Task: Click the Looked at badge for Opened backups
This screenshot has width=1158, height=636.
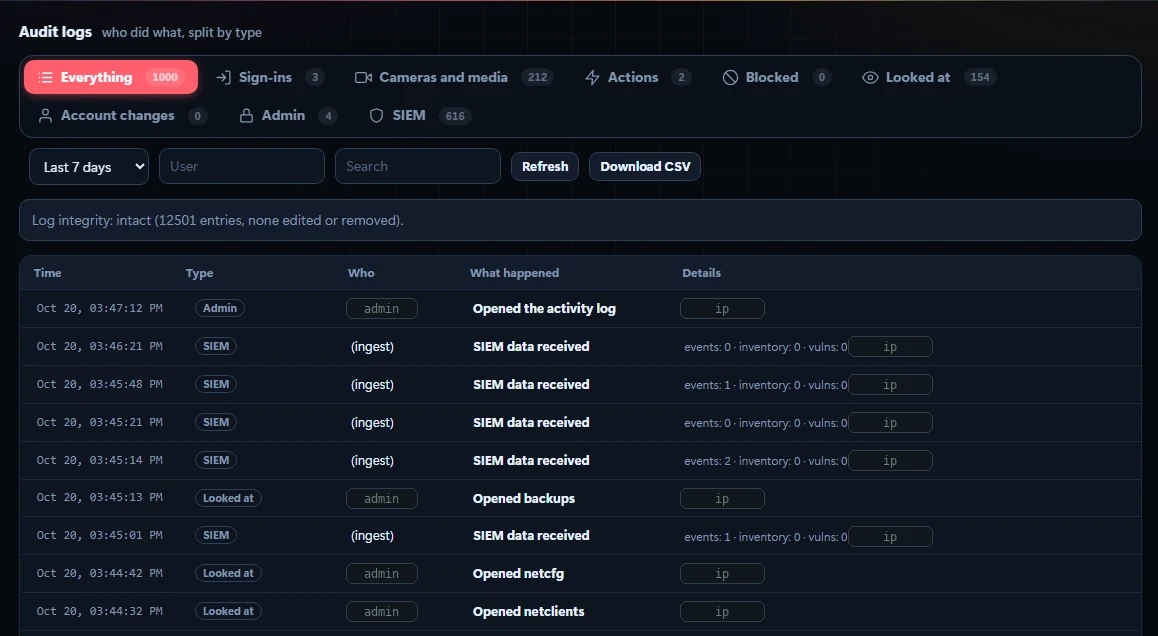Action: [228, 498]
